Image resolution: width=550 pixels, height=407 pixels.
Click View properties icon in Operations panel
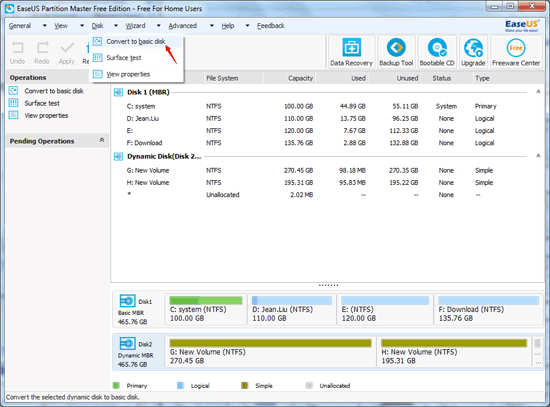click(13, 115)
